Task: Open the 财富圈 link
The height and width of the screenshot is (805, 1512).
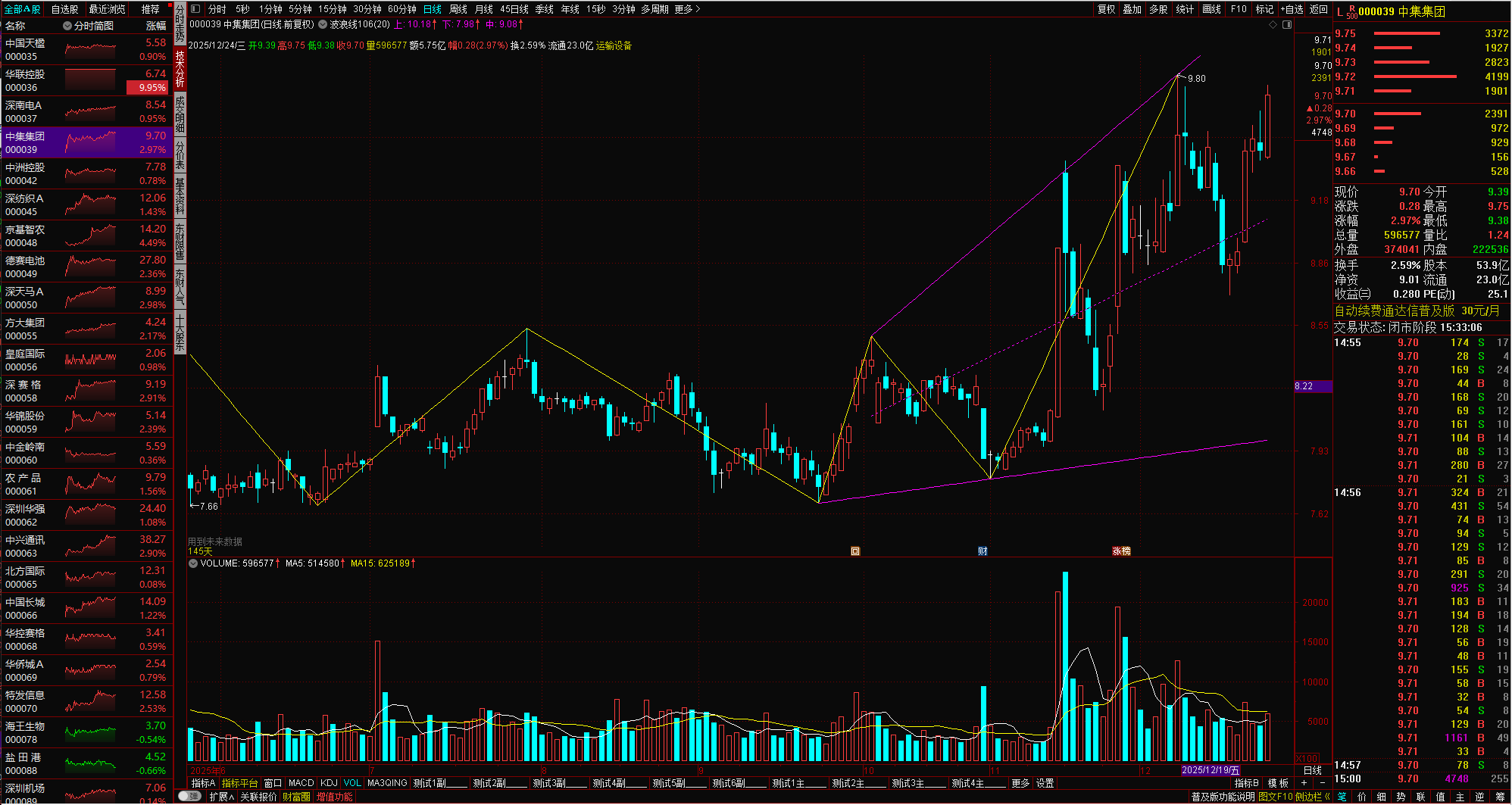Action: click(x=296, y=797)
